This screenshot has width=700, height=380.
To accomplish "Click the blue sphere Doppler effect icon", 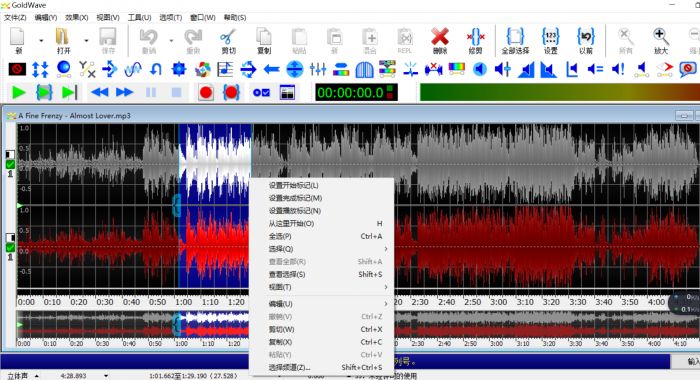I will click(x=63, y=69).
